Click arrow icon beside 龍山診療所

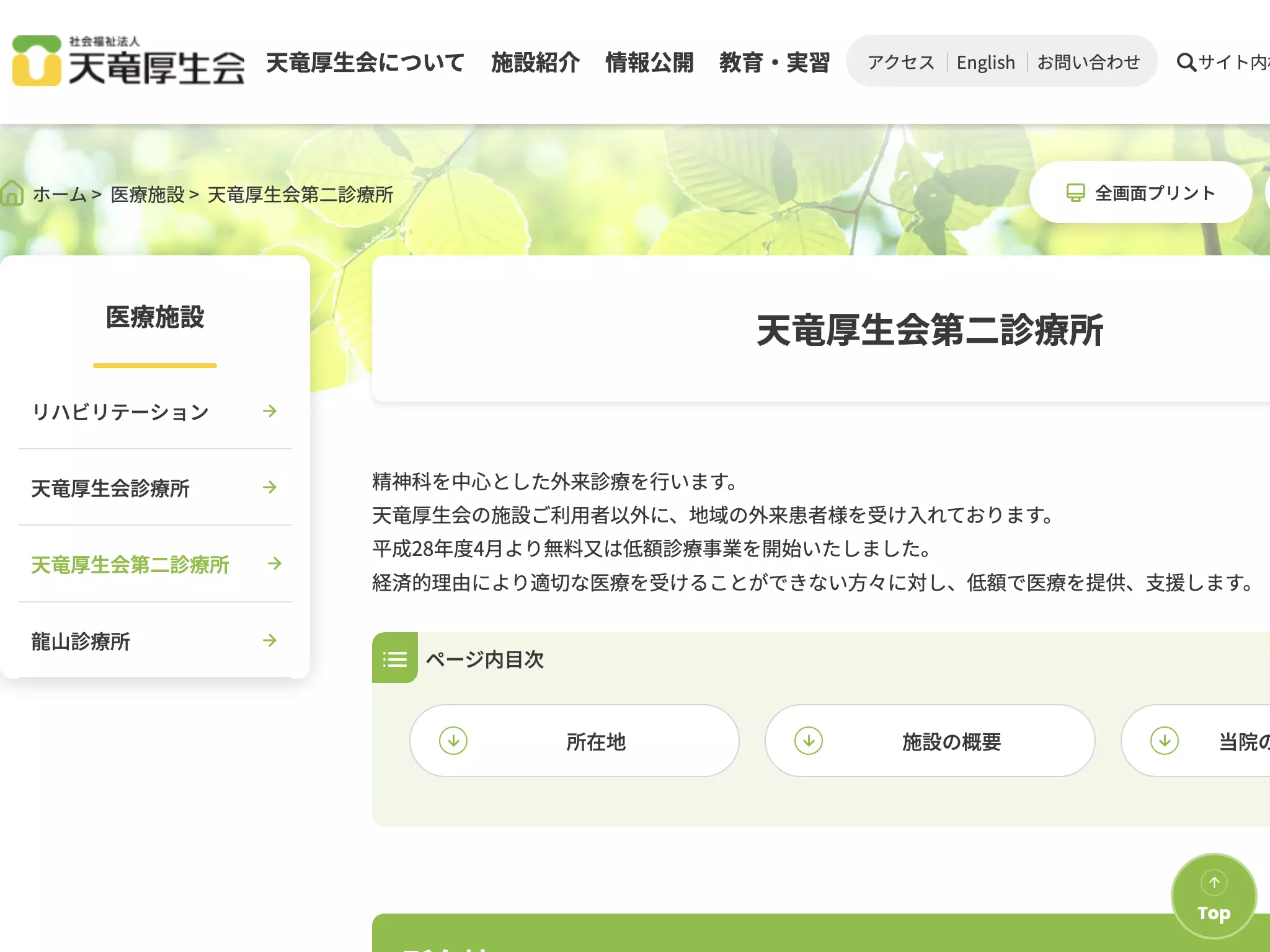(270, 640)
